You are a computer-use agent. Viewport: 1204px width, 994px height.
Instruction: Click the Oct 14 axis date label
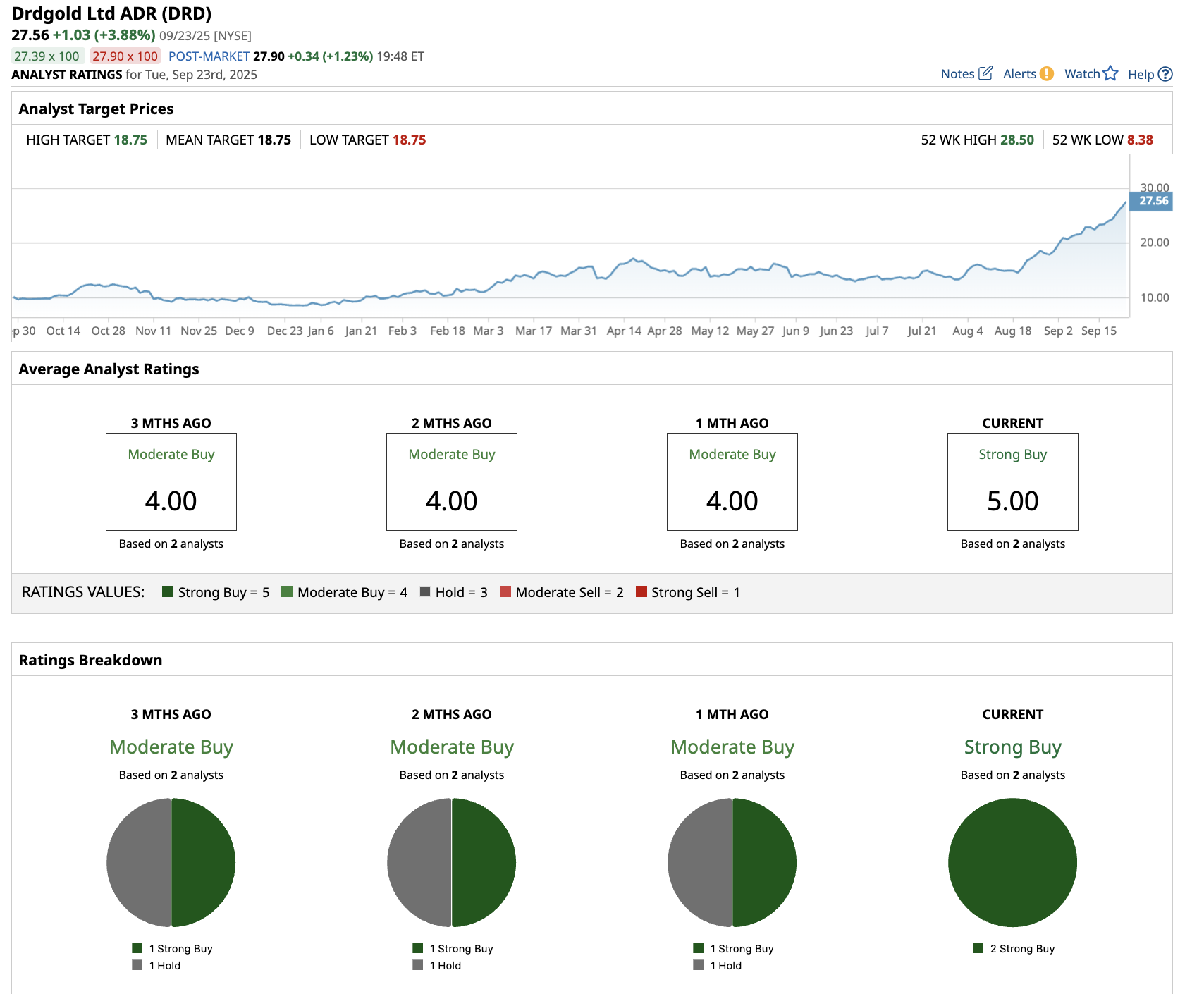[63, 331]
